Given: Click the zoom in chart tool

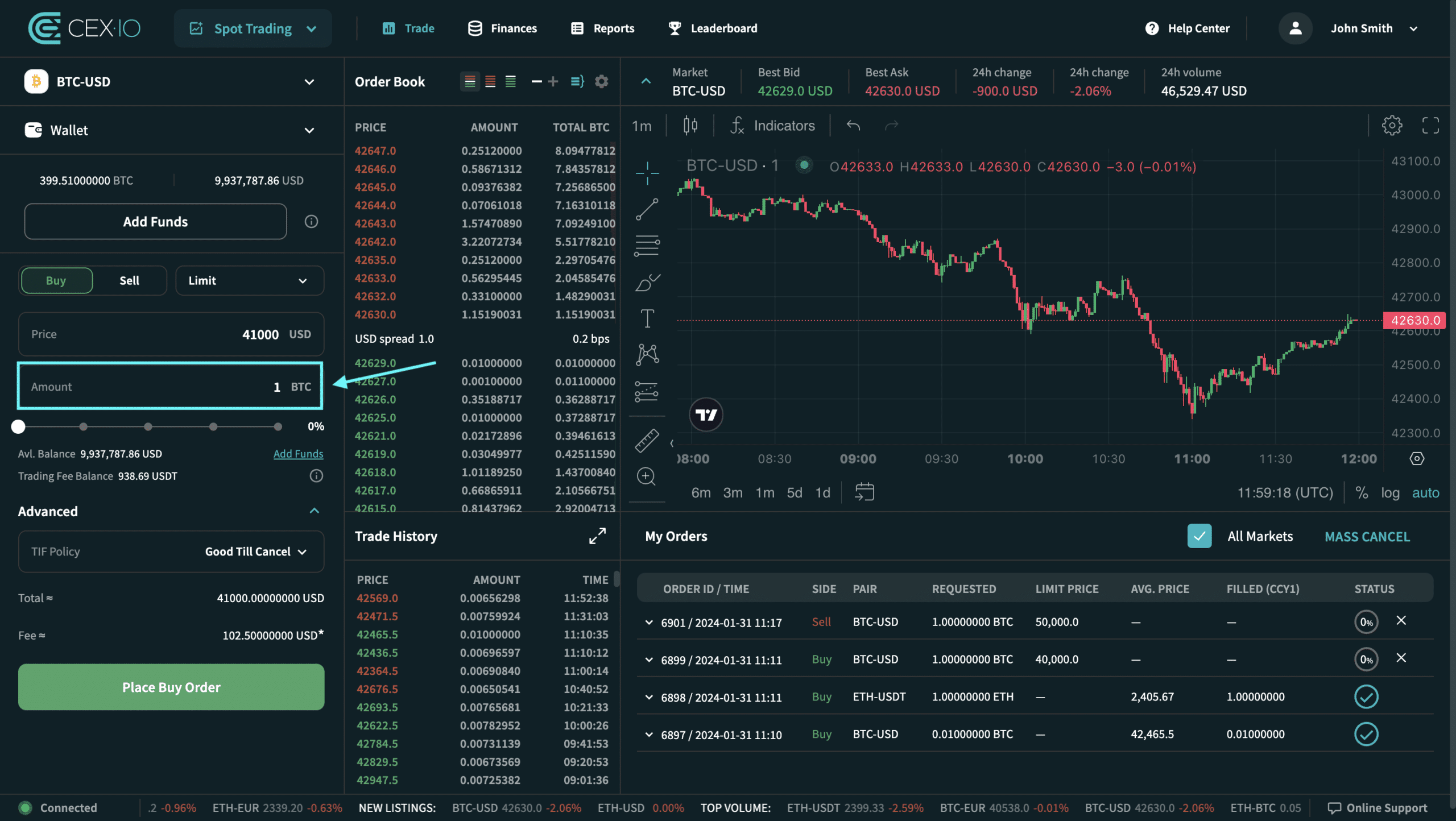Looking at the screenshot, I should click(x=647, y=476).
